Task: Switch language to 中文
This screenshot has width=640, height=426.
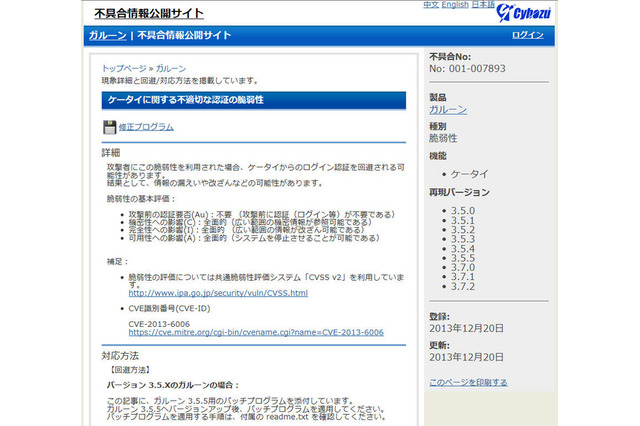Action: (x=431, y=4)
